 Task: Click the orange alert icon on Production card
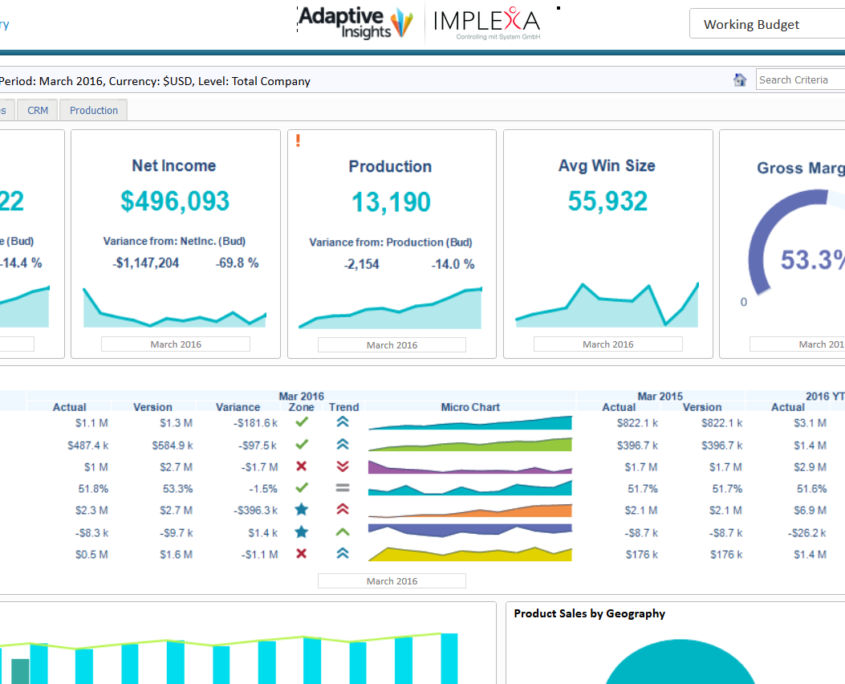click(298, 141)
